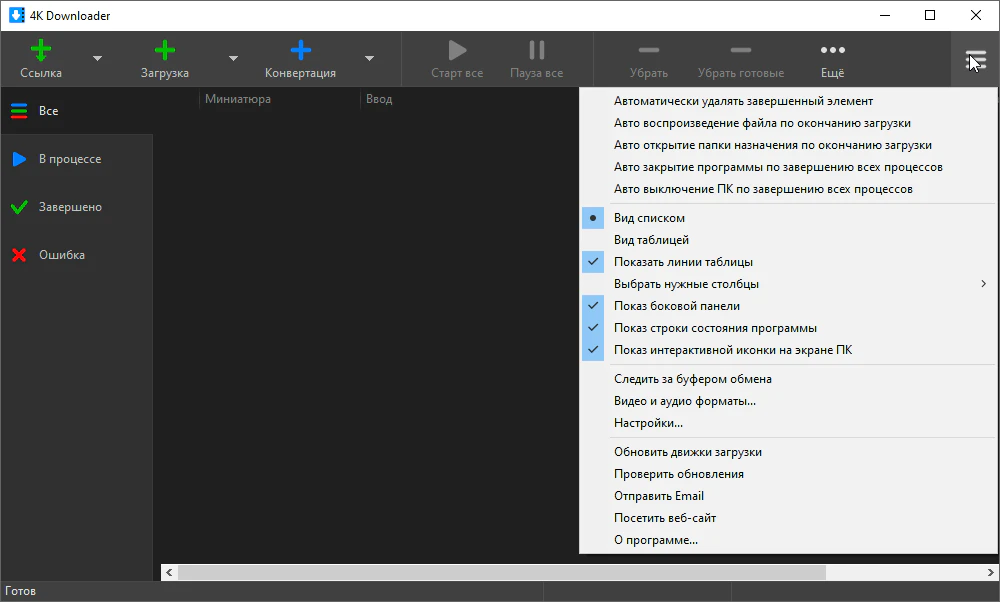
Task: Click the hamburger menu icon in toolbar
Action: (x=975, y=60)
